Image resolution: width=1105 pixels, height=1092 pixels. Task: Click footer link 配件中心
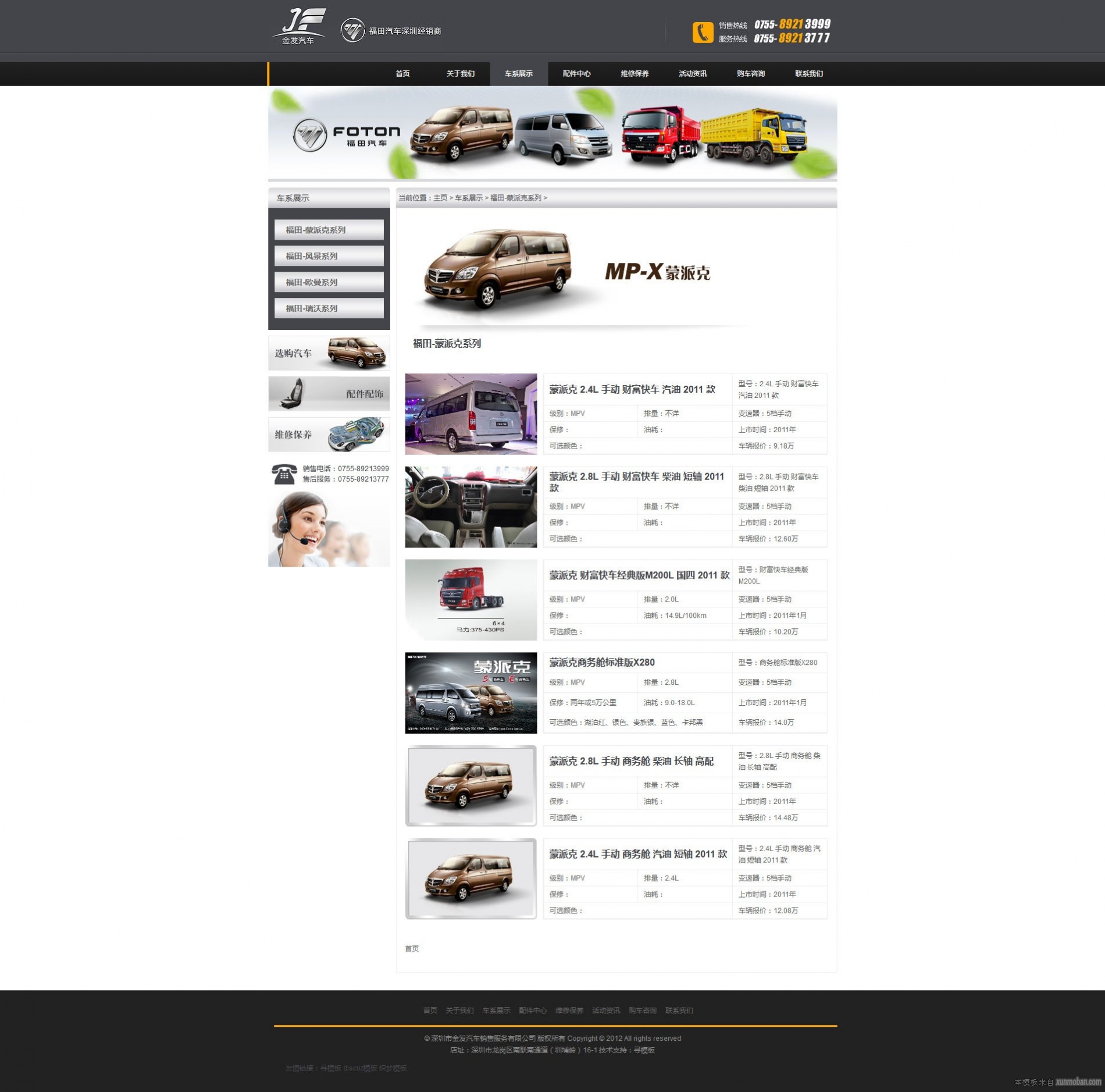pyautogui.click(x=533, y=1011)
